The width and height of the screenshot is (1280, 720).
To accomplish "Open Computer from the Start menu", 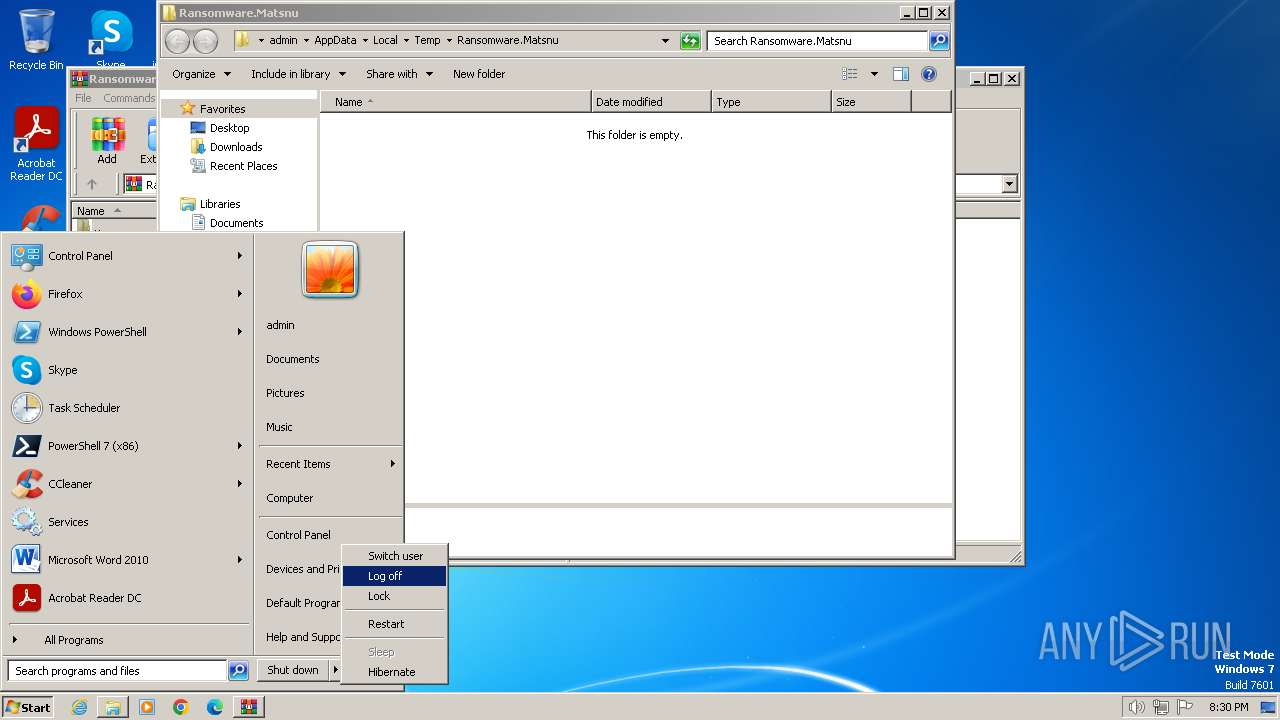I will point(289,498).
